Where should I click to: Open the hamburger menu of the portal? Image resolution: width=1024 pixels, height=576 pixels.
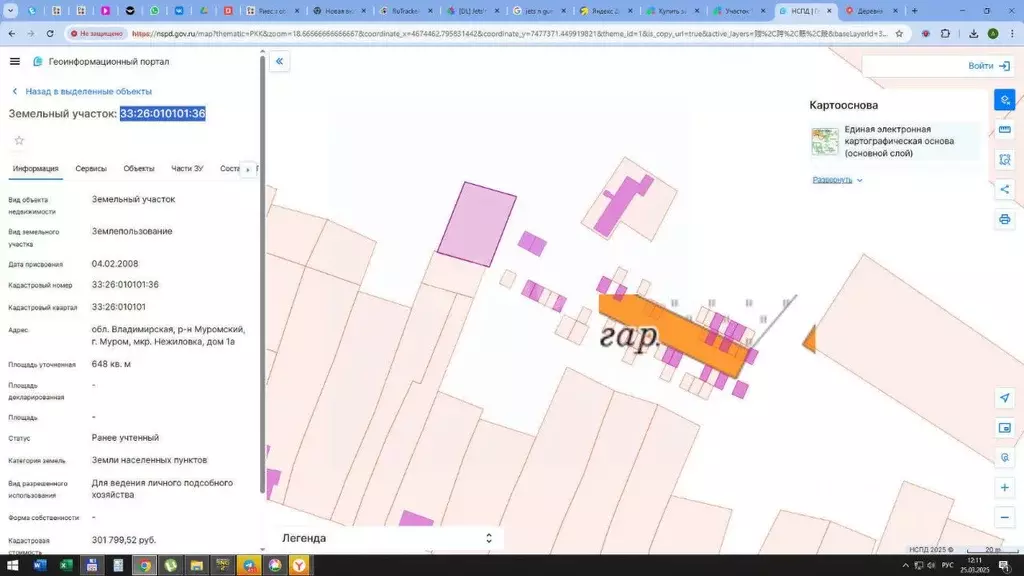point(14,61)
